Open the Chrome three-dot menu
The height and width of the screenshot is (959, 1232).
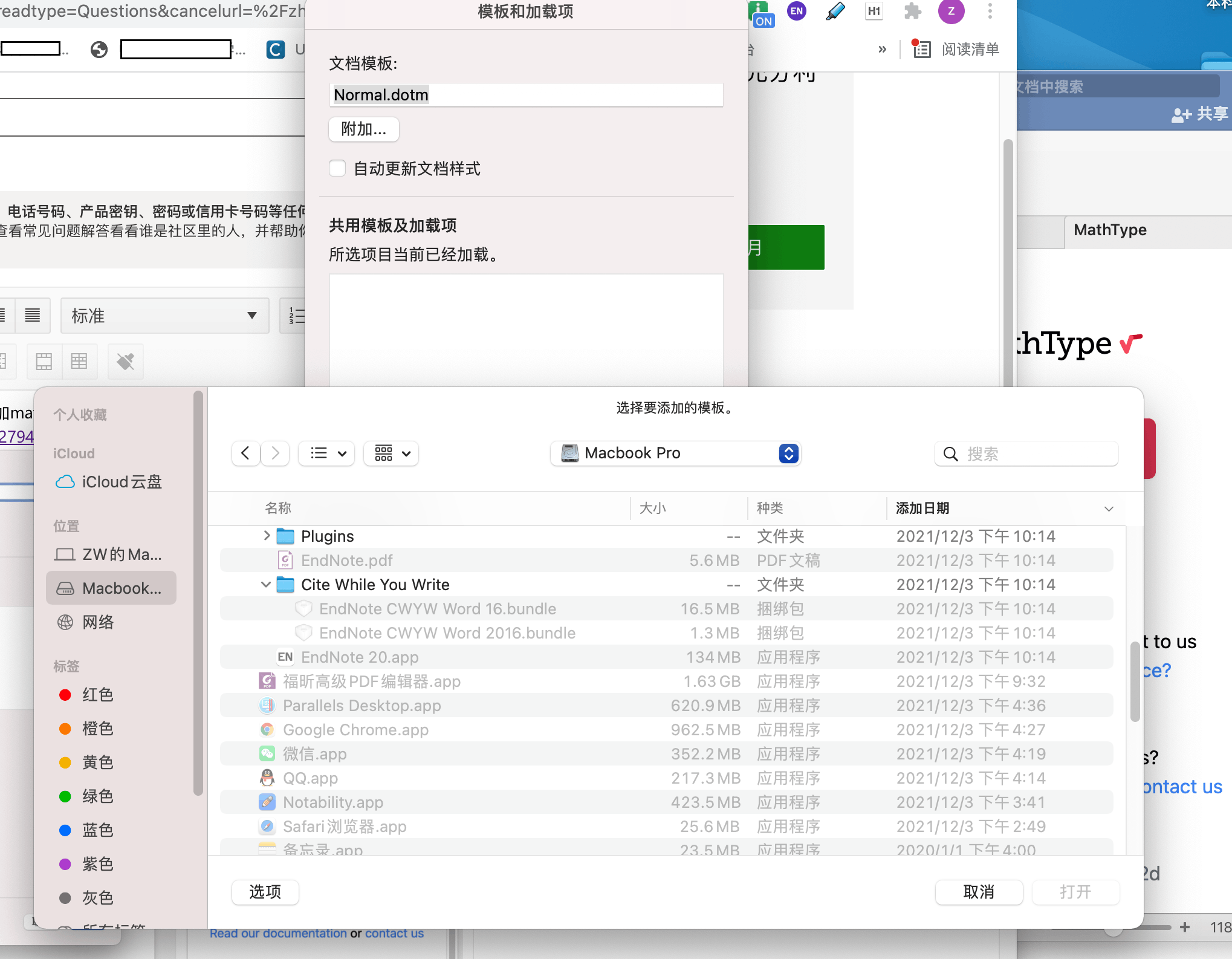(x=990, y=11)
